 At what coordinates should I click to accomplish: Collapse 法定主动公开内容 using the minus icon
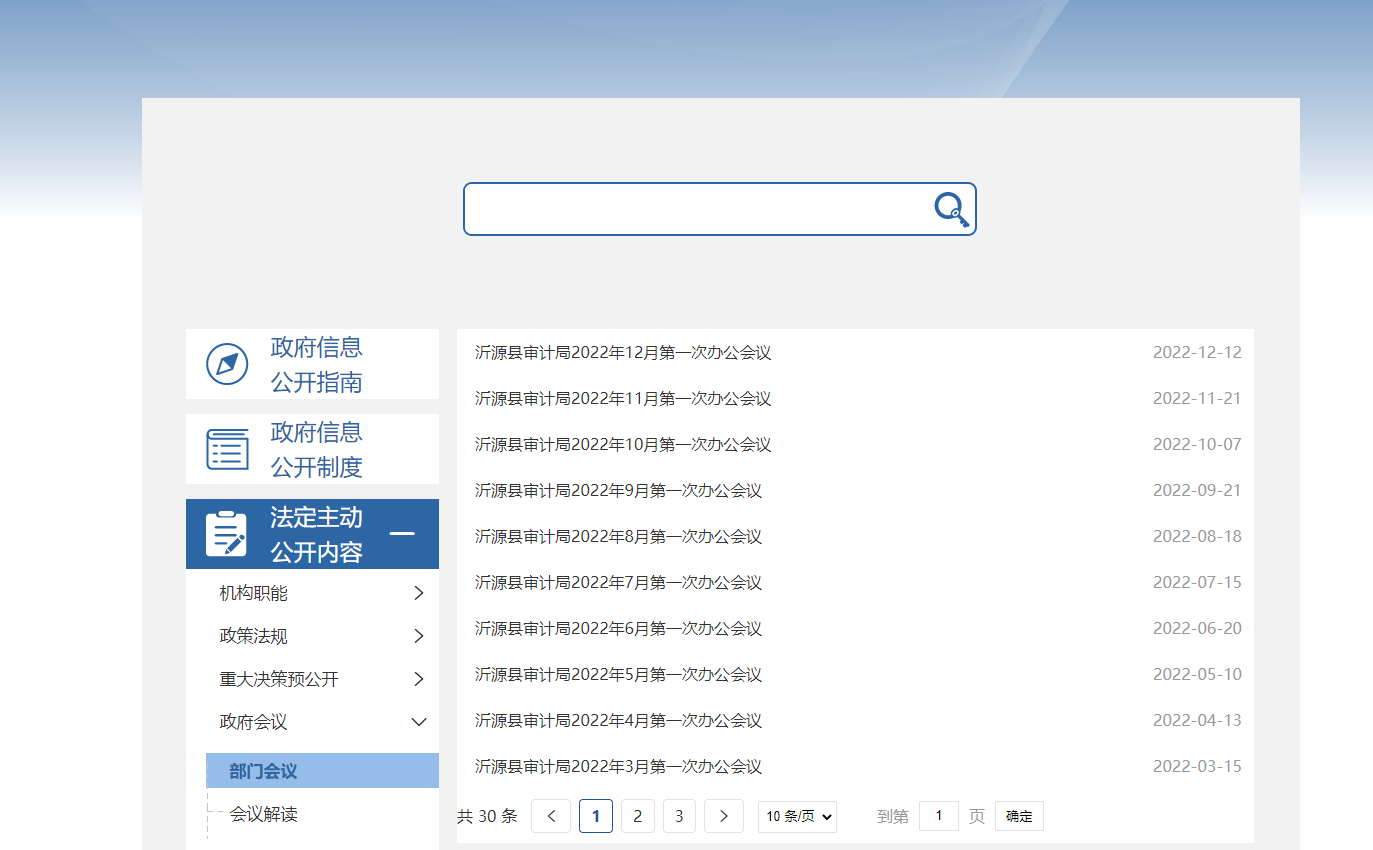(x=402, y=534)
